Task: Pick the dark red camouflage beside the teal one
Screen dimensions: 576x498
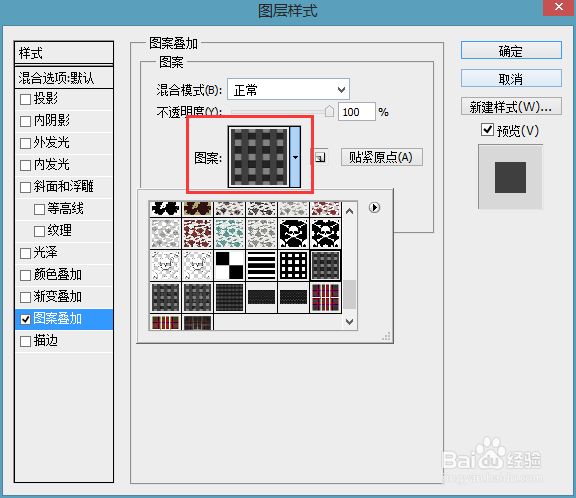Action: point(197,234)
